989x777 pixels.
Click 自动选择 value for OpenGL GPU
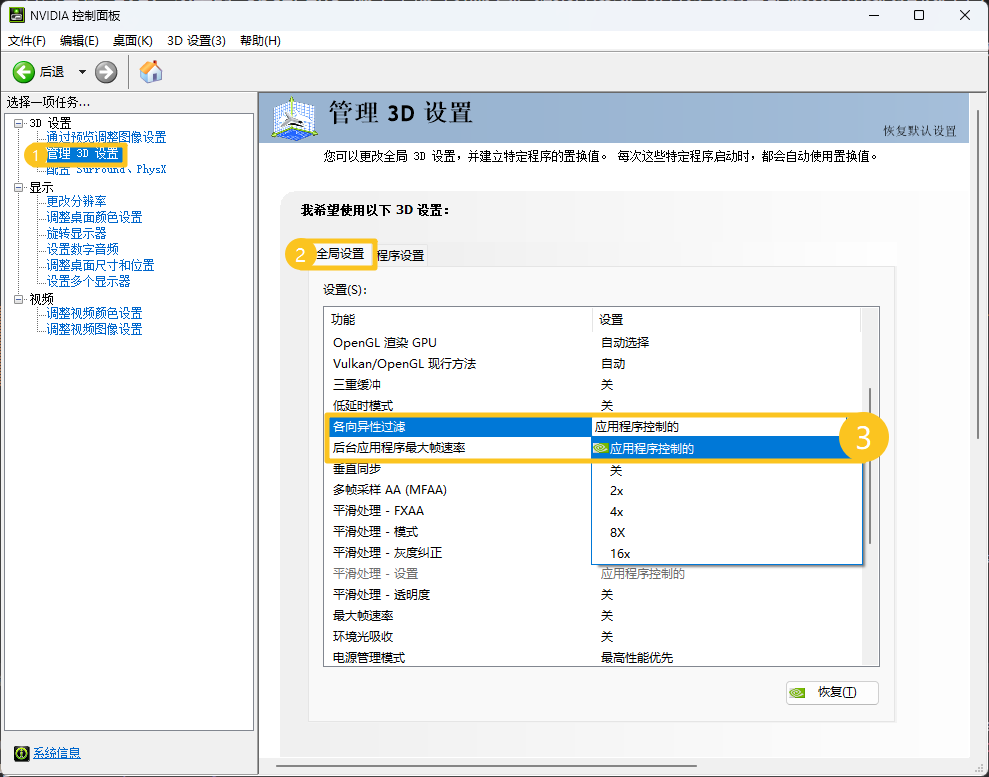coord(625,342)
